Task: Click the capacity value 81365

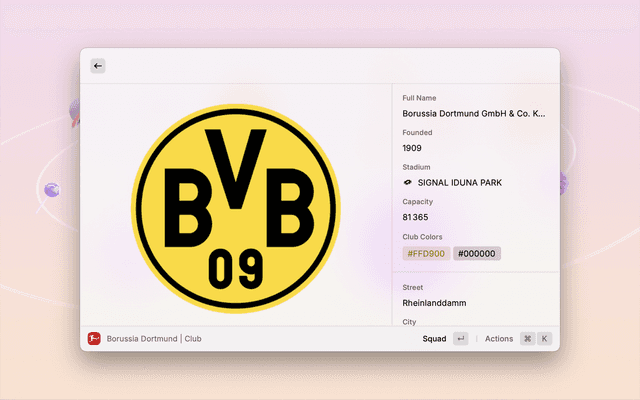Action: (x=415, y=217)
